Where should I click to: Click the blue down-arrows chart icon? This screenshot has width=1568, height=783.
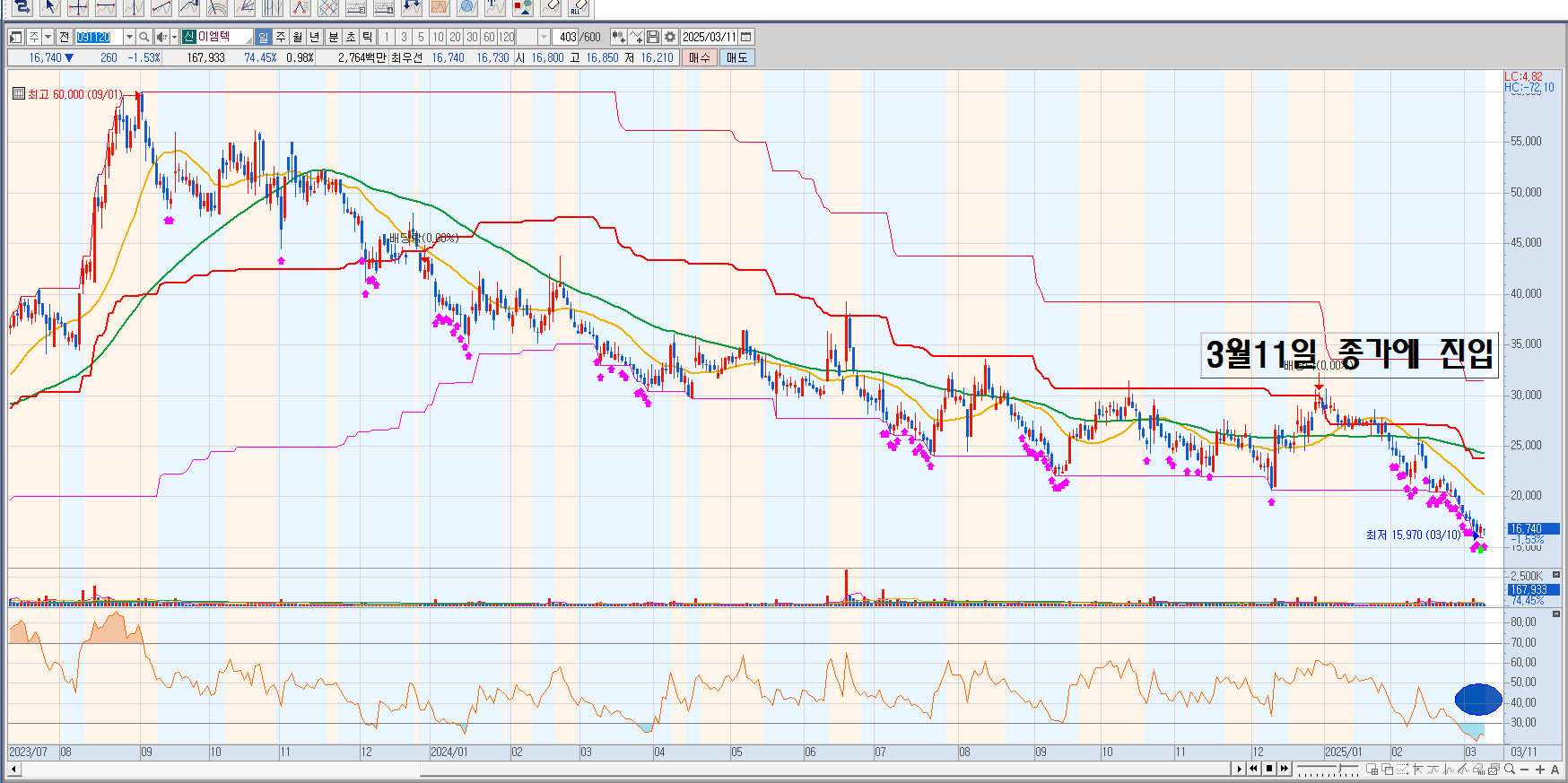pyautogui.click(x=412, y=7)
